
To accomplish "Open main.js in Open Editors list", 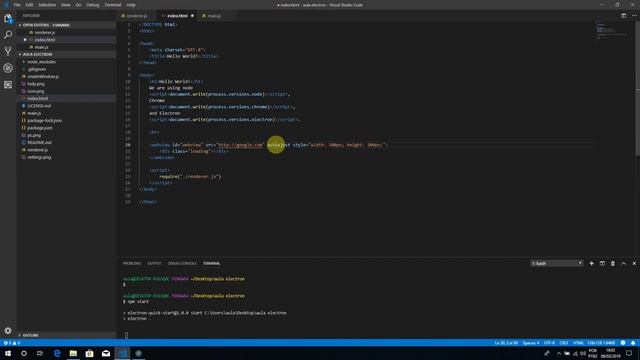I will 41,47.
